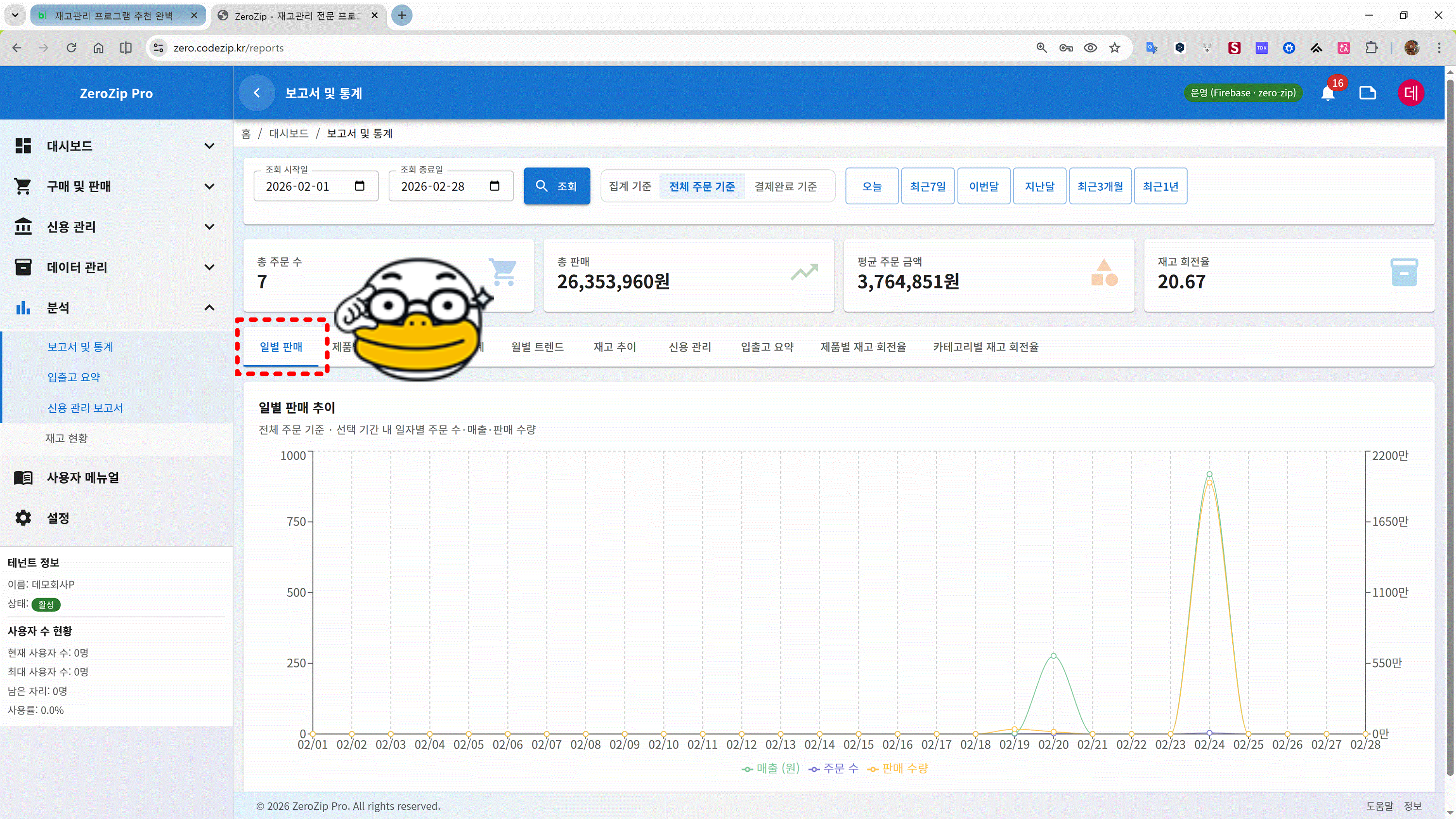Click the browser bookmark star icon

point(1115,48)
